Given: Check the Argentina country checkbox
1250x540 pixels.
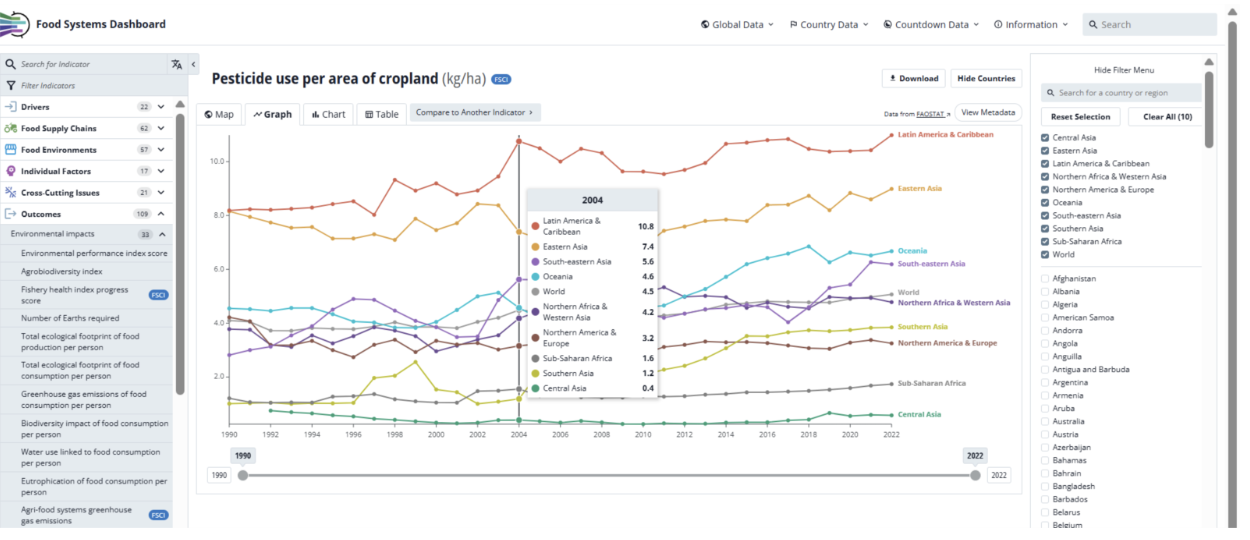Looking at the screenshot, I should [1045, 382].
